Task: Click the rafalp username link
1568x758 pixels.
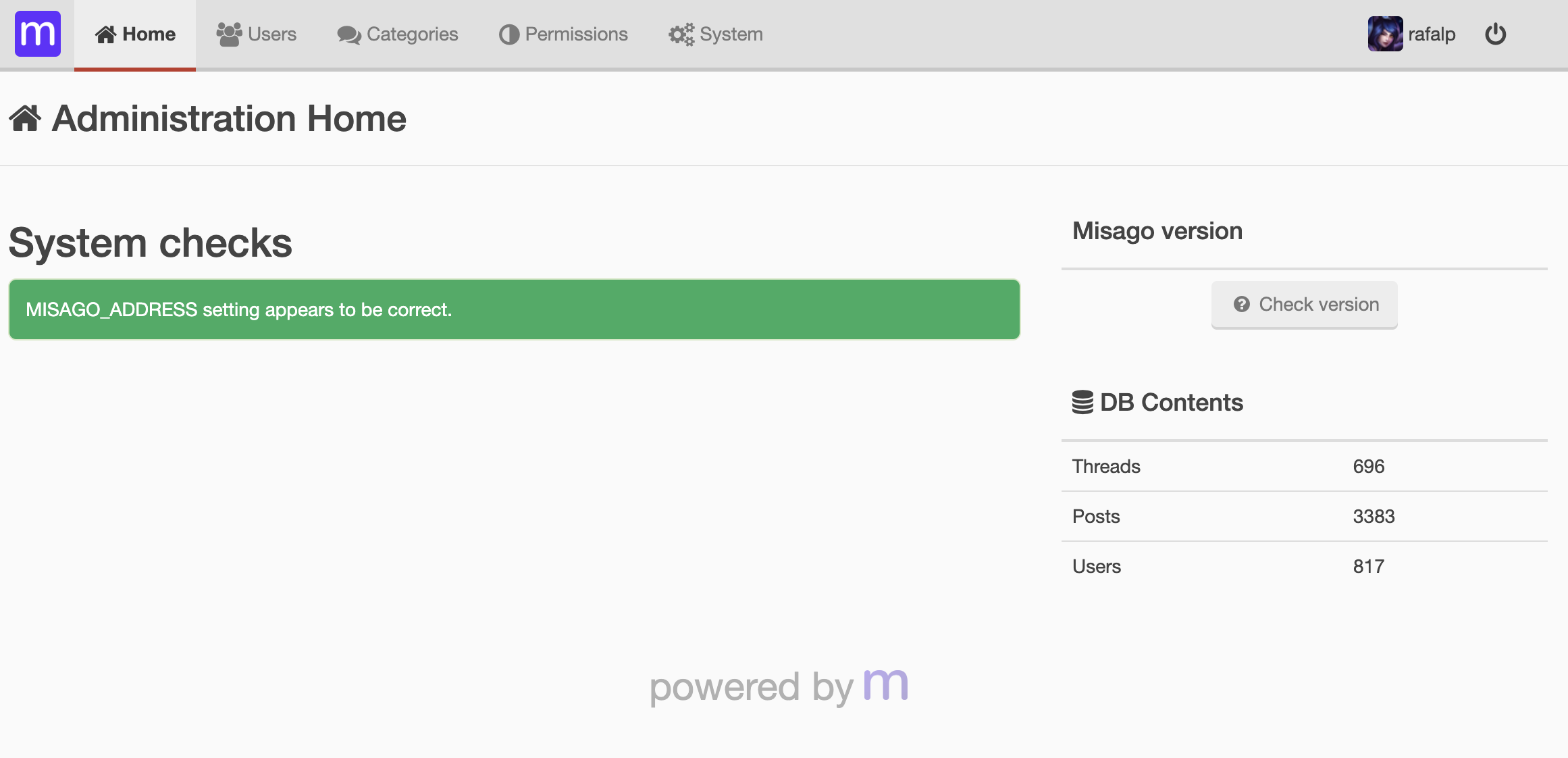Action: (1432, 34)
